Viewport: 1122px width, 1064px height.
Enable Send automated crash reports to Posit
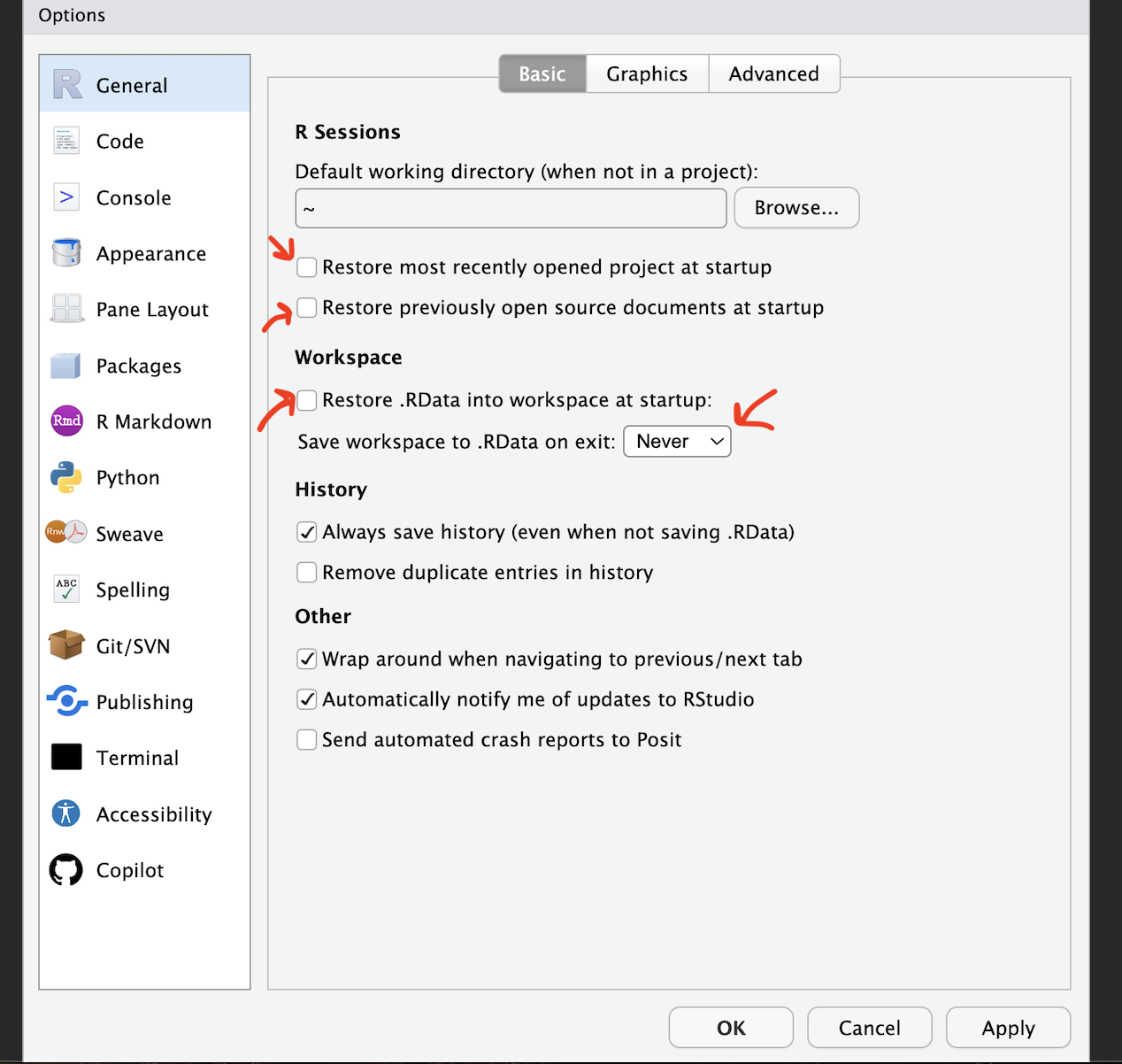click(x=307, y=740)
